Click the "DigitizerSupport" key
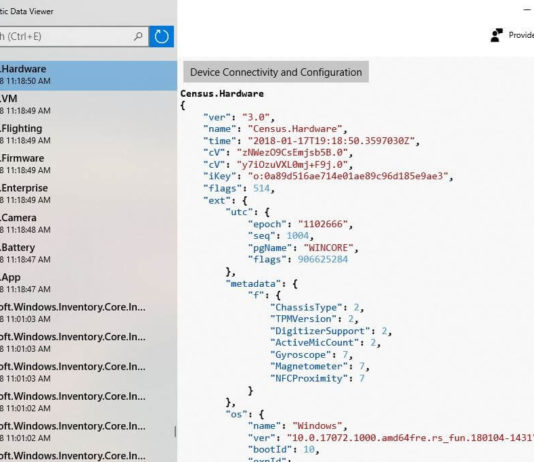This screenshot has height=462, width=534. (x=320, y=331)
